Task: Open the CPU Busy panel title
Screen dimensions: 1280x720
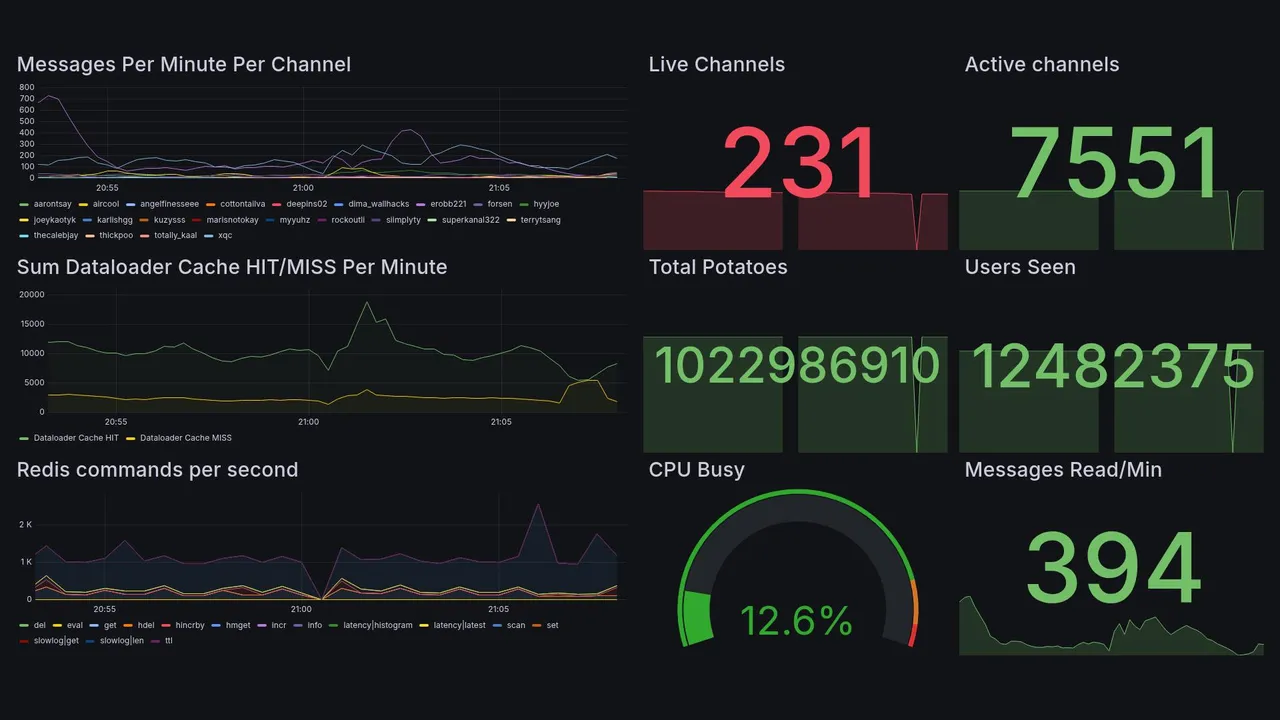Action: (696, 470)
